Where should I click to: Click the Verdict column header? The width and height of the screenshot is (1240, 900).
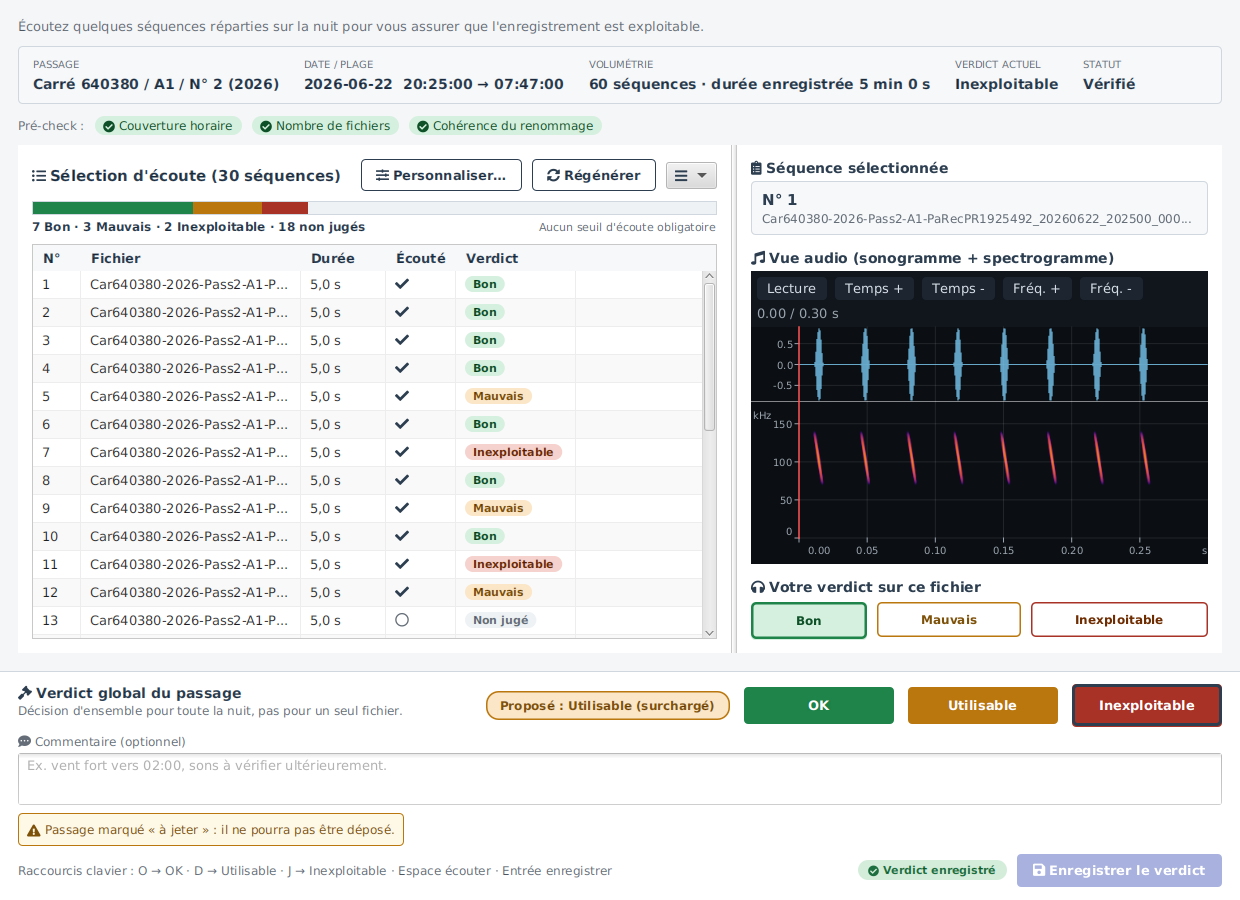click(492, 258)
